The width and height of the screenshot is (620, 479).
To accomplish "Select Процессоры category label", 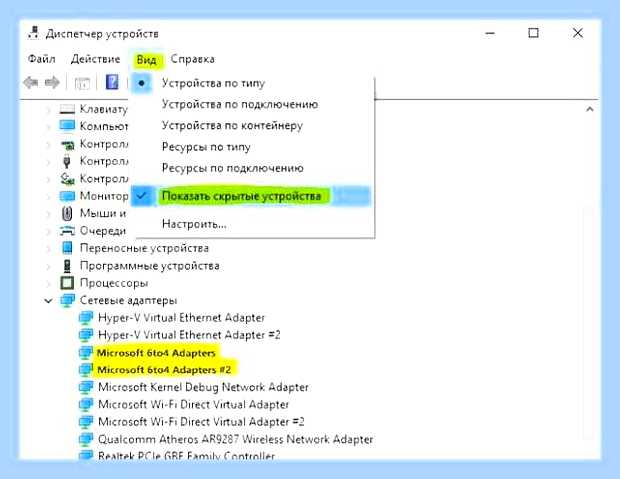I will coord(114,283).
